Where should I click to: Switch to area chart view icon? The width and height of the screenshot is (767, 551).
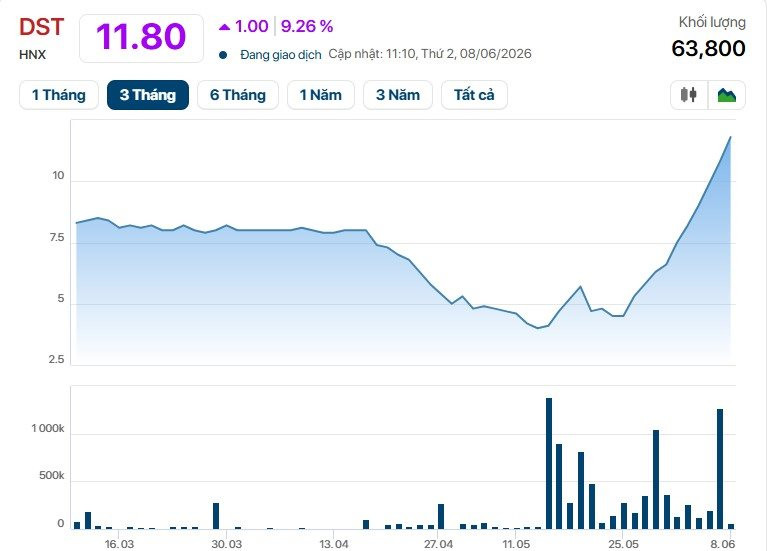[x=726, y=94]
